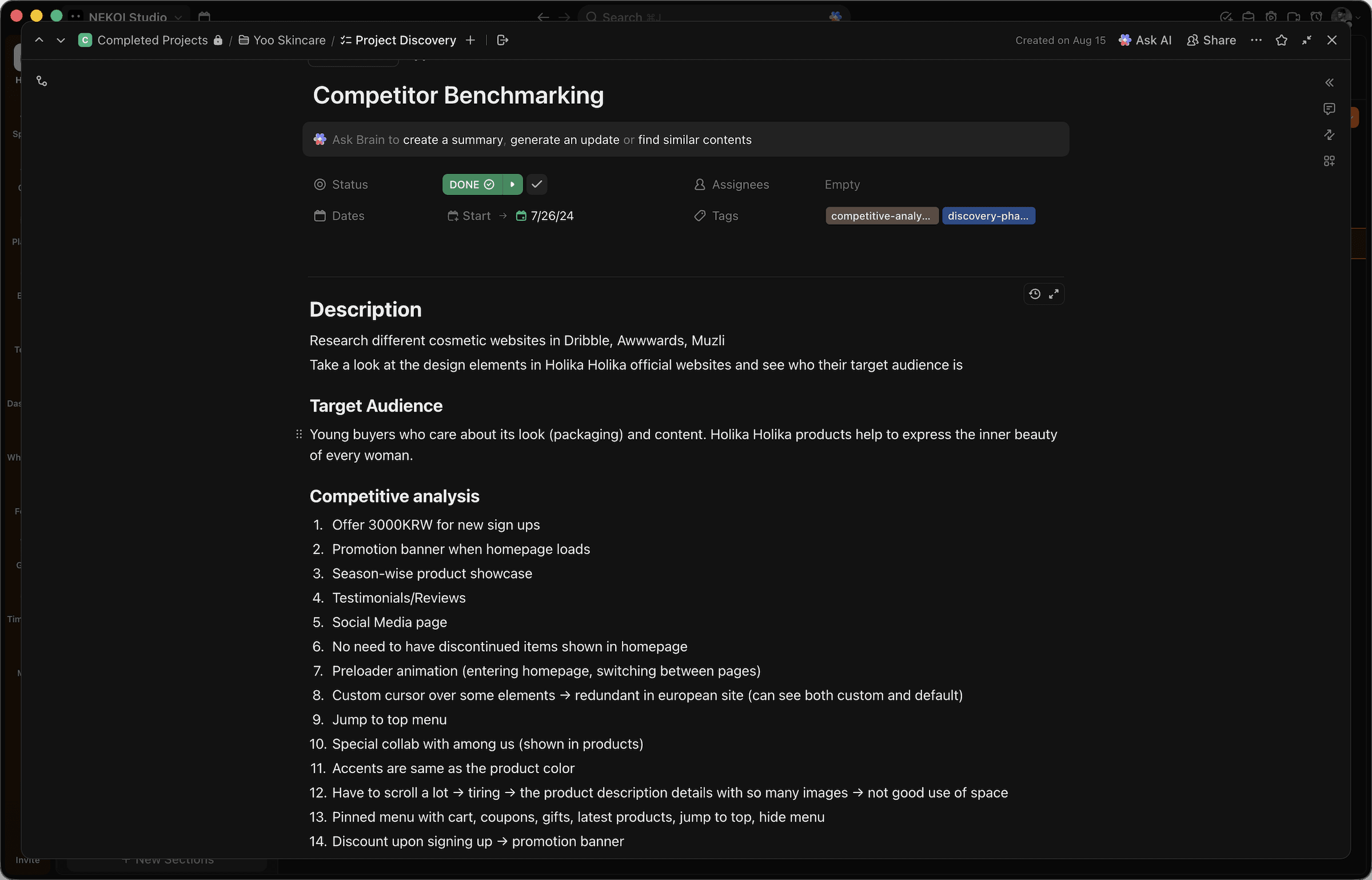Click the Tags field label
This screenshot has height=880, width=1372.
725,216
